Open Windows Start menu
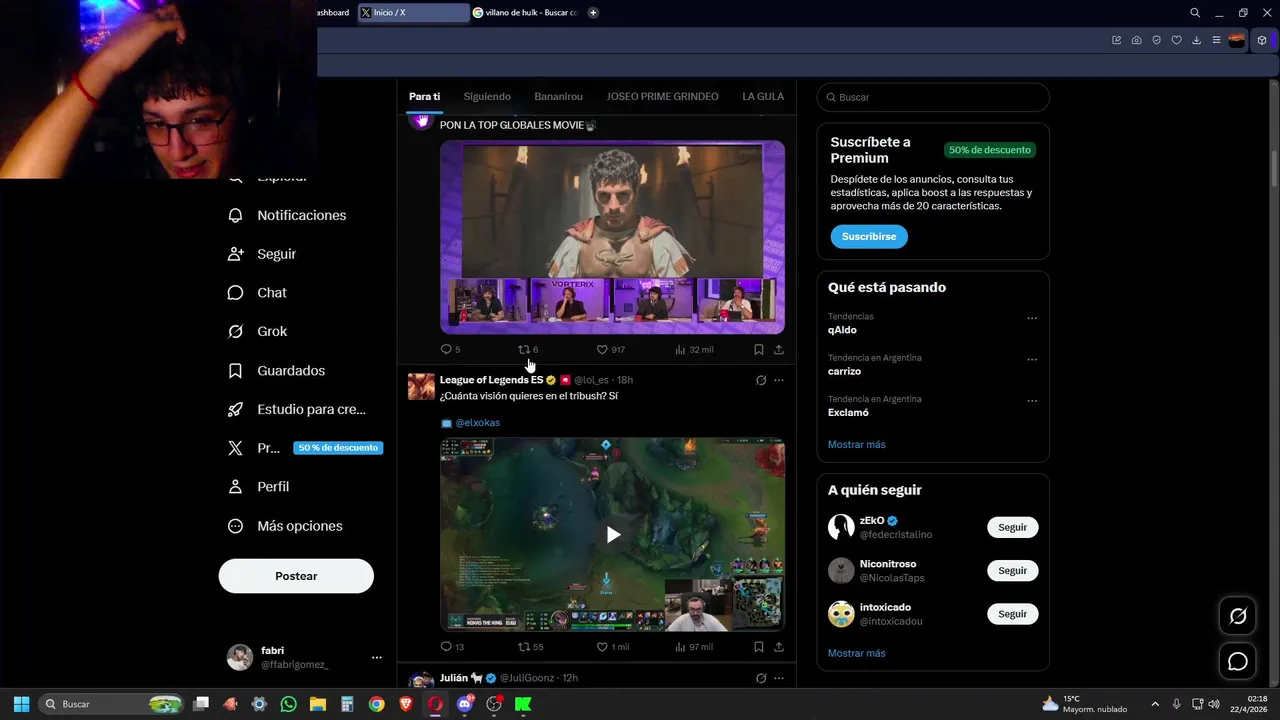The height and width of the screenshot is (720, 1280). [x=21, y=704]
